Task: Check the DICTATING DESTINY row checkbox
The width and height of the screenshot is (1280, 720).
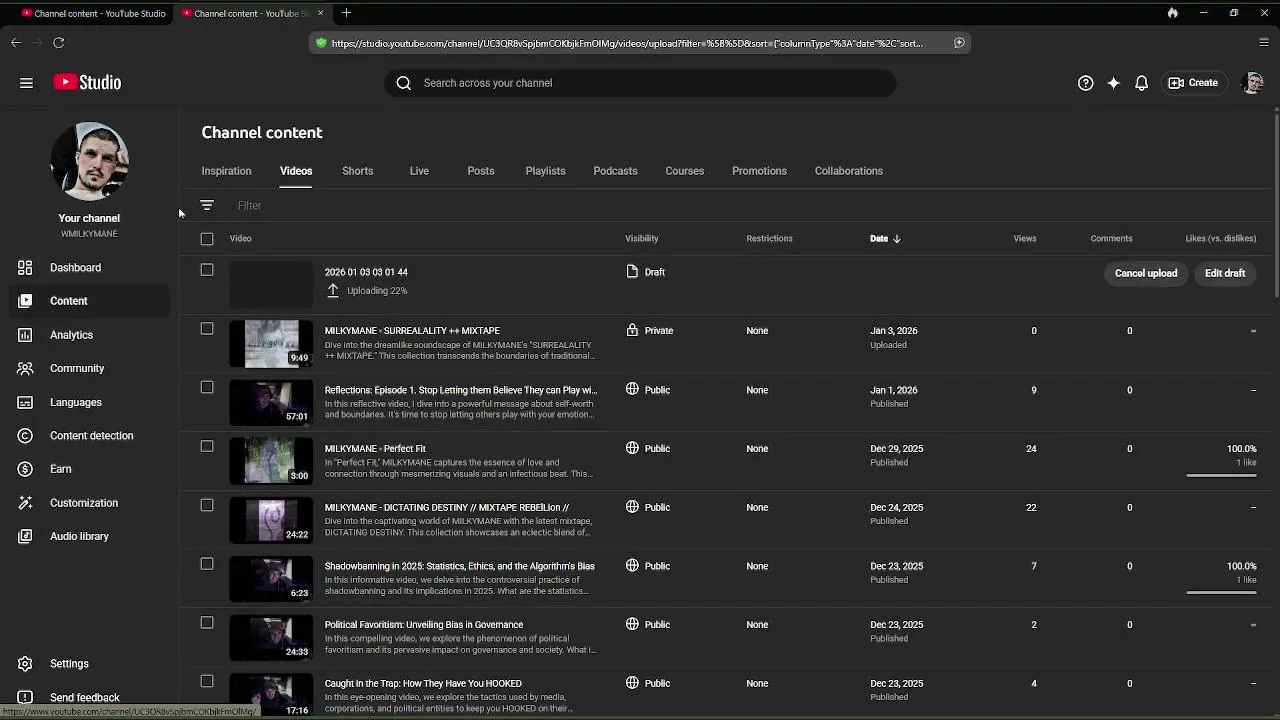Action: 207,505
